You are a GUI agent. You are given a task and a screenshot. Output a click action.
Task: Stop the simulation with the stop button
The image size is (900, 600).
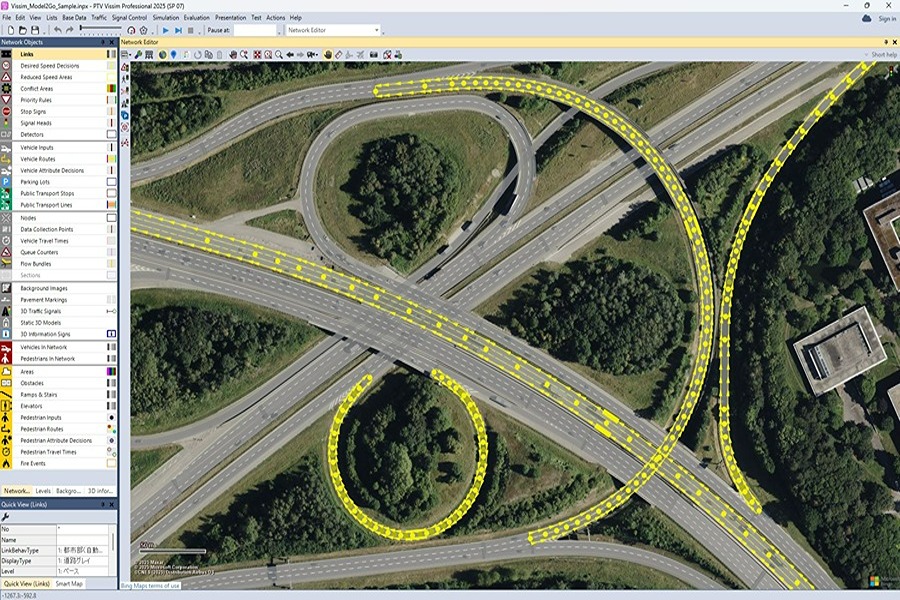click(192, 30)
